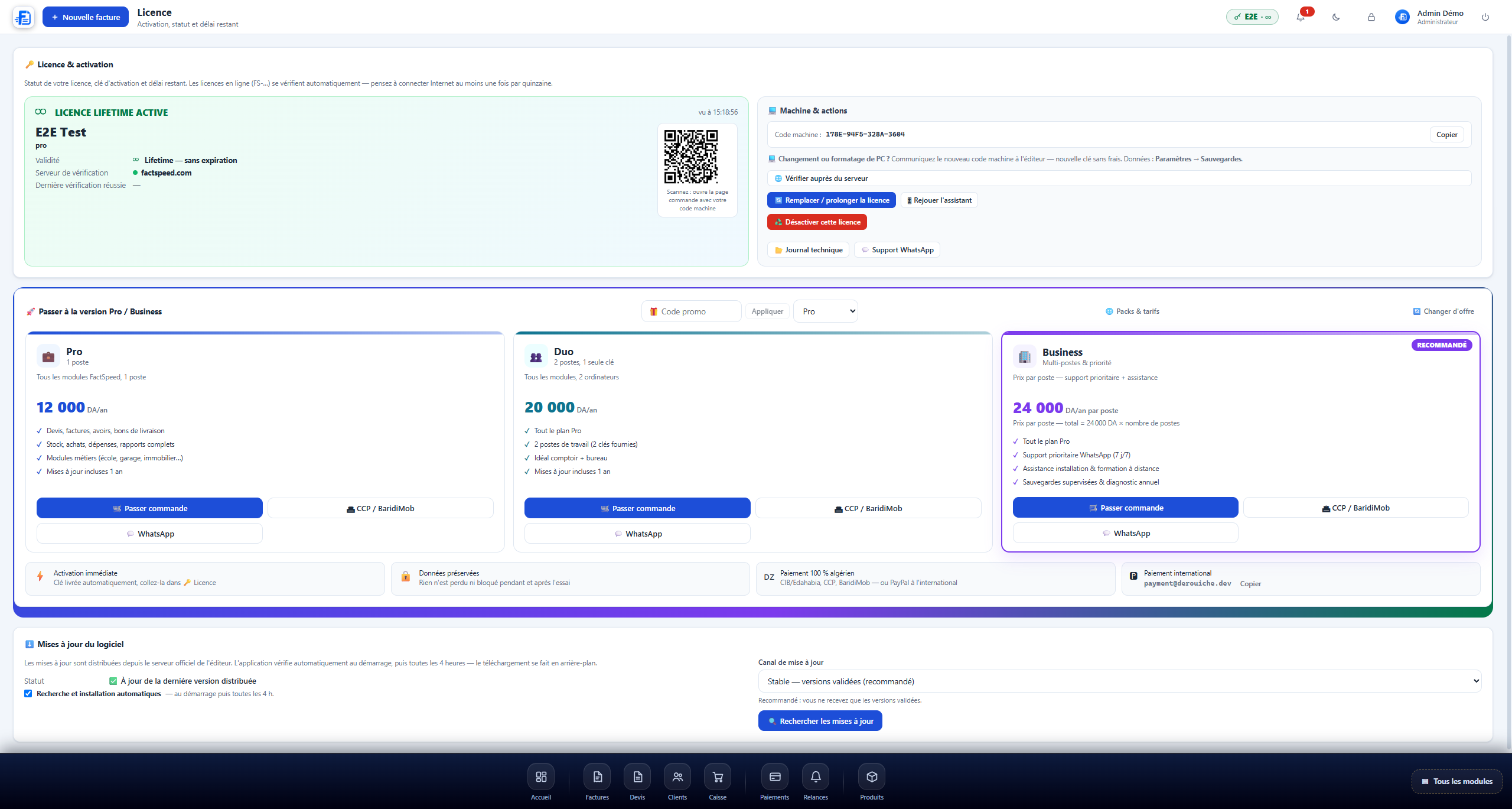
Task: Click Désactiver cette licence
Action: [x=817, y=222]
